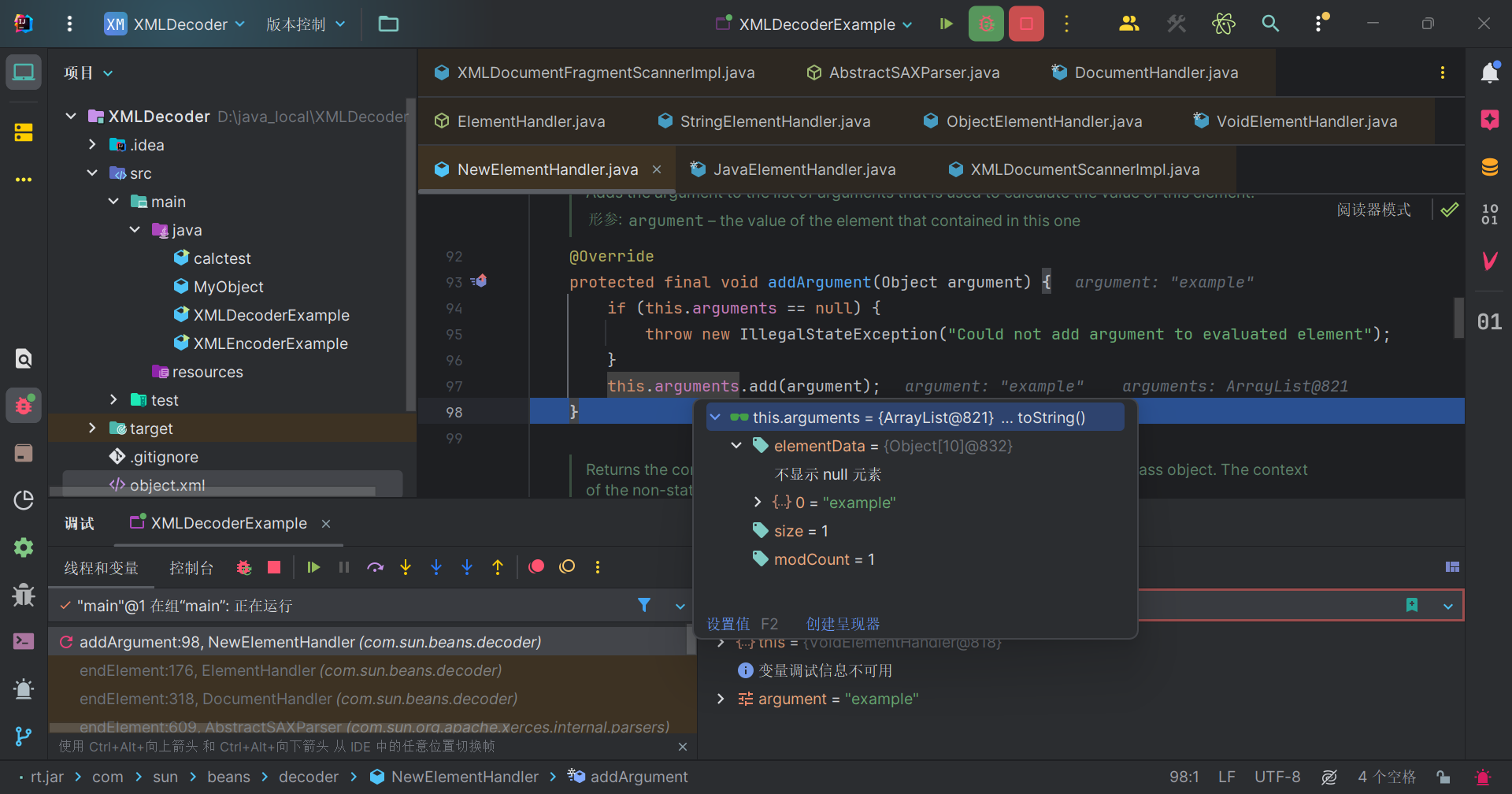Click Mute Breakpoints icon in debugger
Screen dimensions: 1512x794
(x=567, y=566)
